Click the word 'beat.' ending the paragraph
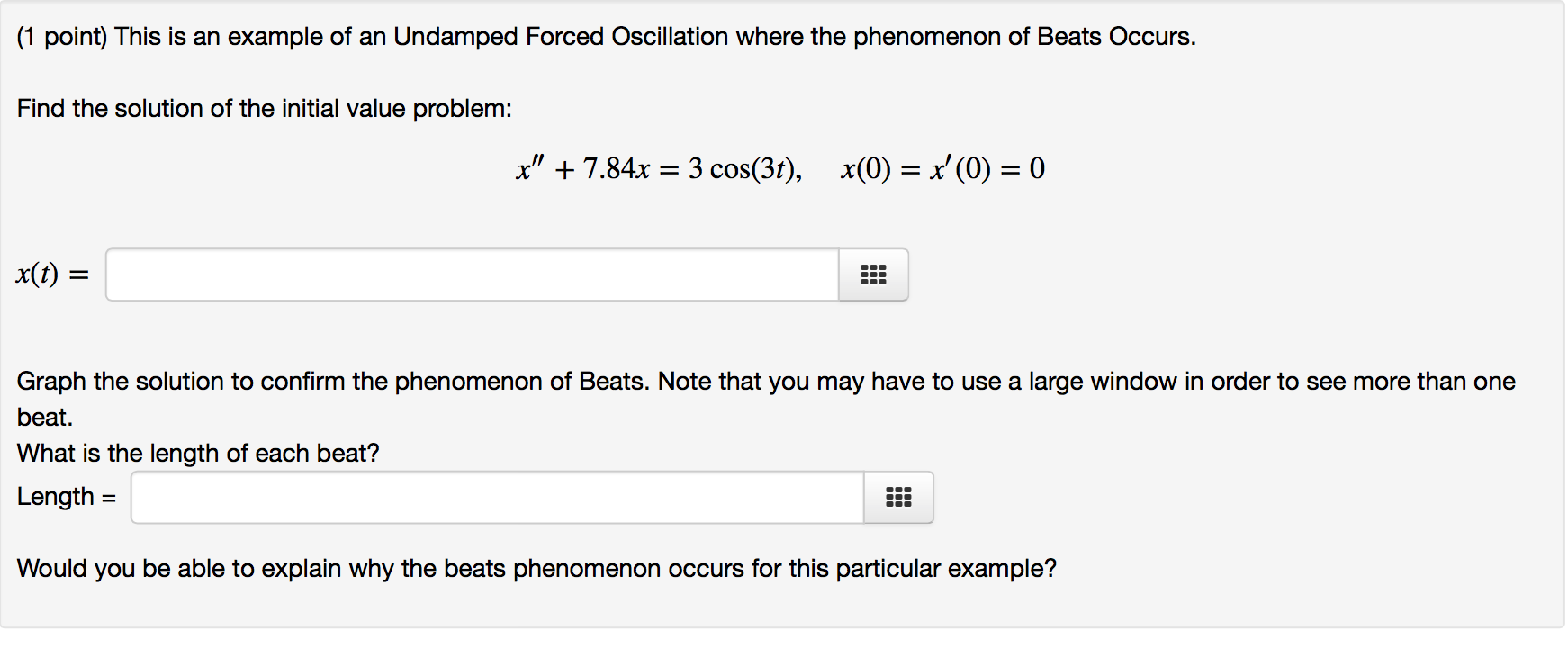The height and width of the screenshot is (657, 1568). (45, 418)
